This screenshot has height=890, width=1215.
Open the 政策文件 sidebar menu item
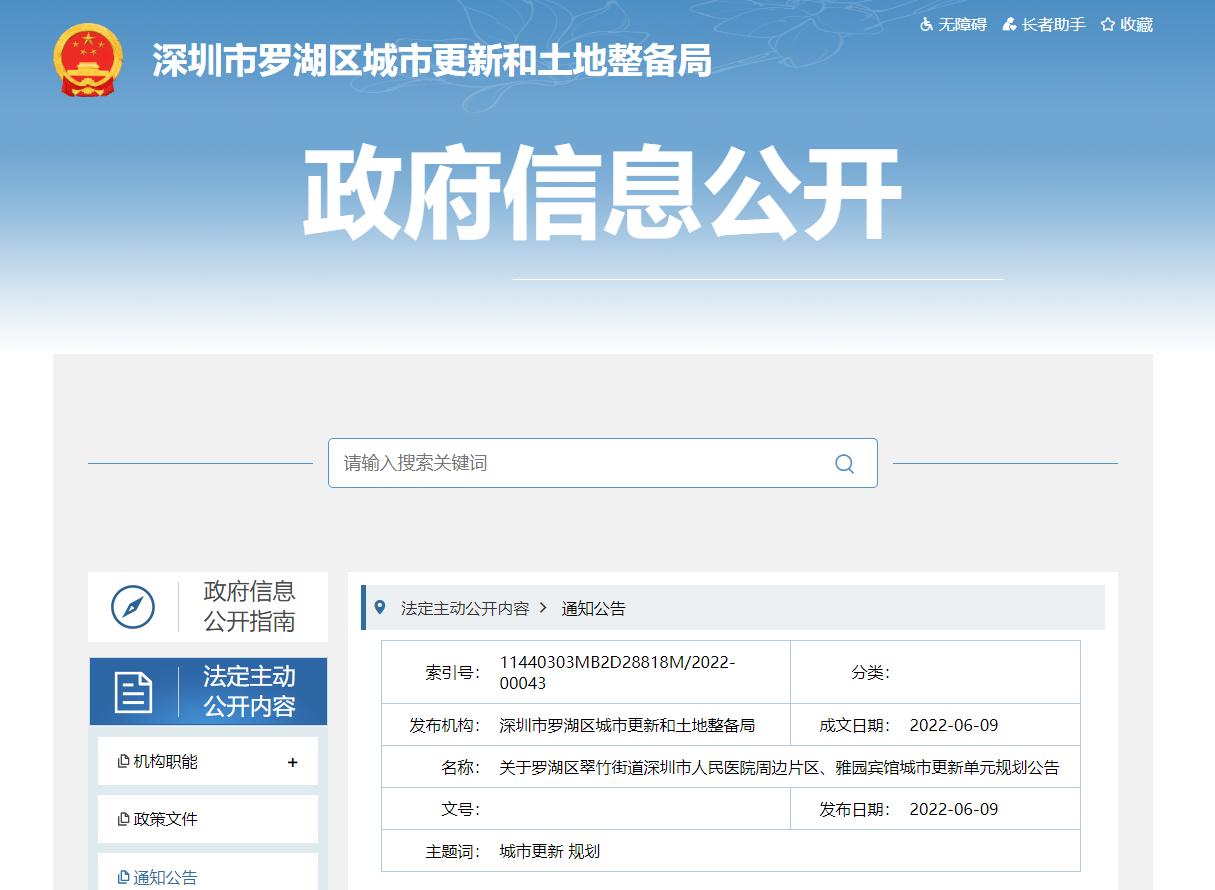[x=166, y=819]
